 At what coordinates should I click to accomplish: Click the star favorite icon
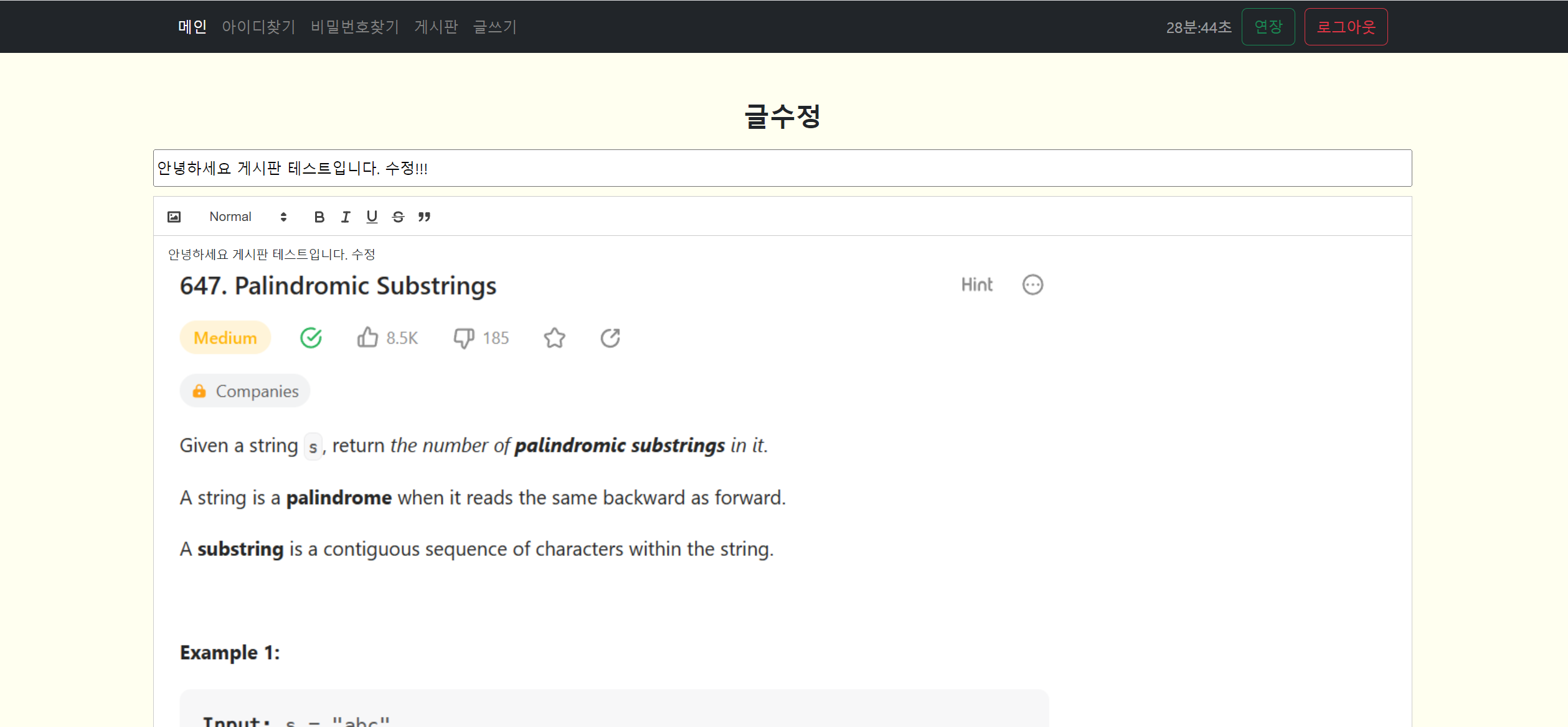click(554, 338)
